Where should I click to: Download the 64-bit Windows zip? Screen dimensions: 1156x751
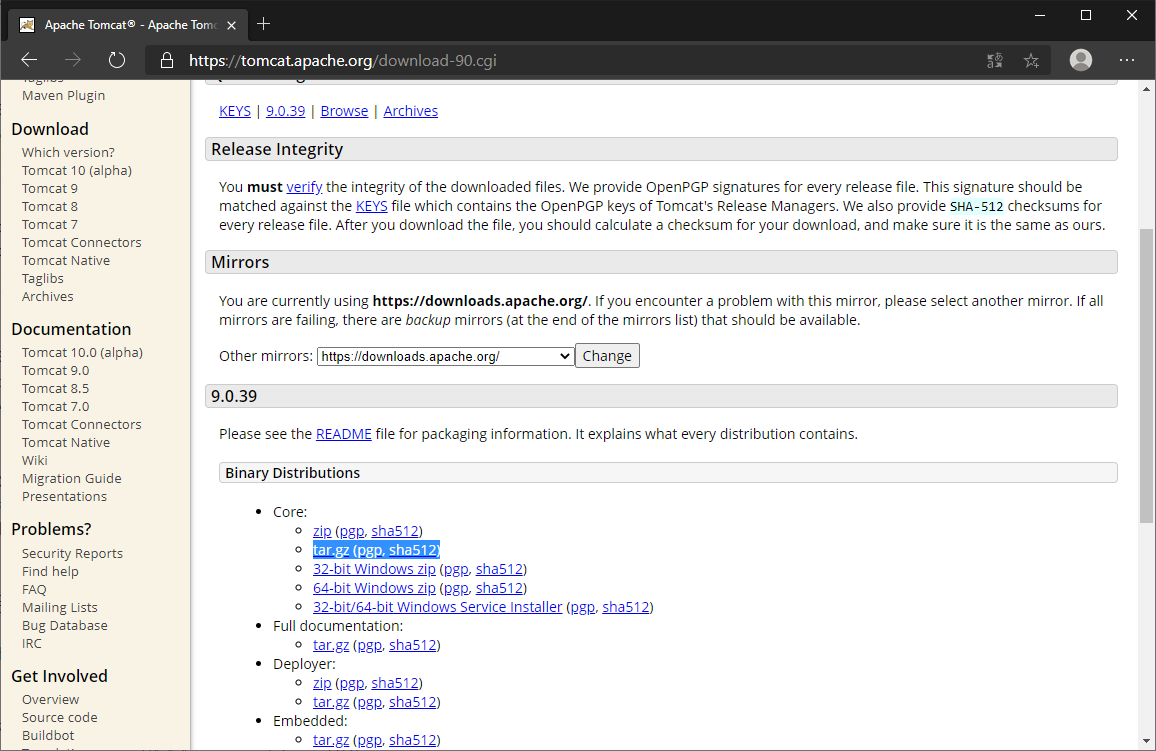coord(375,588)
